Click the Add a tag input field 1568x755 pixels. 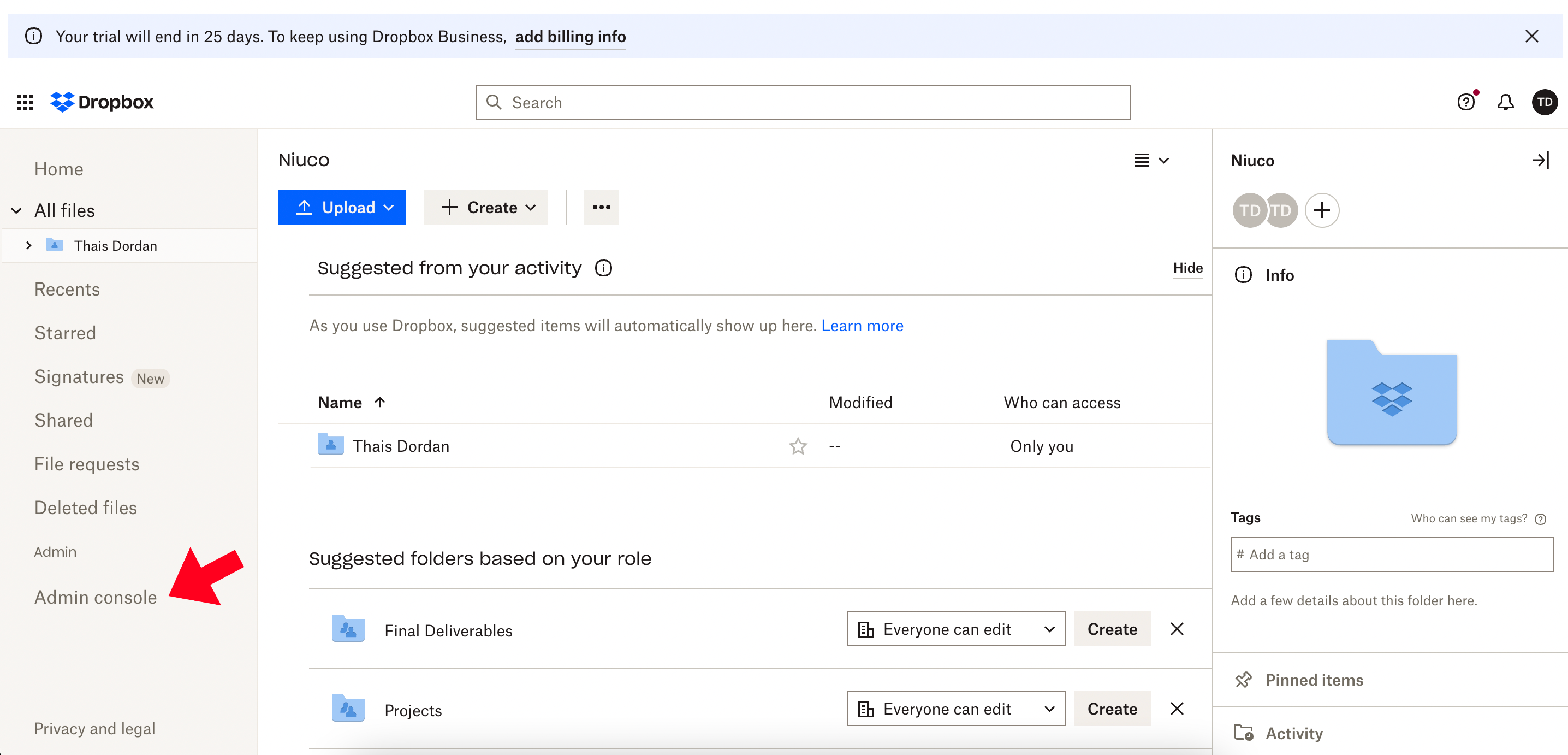point(1391,554)
